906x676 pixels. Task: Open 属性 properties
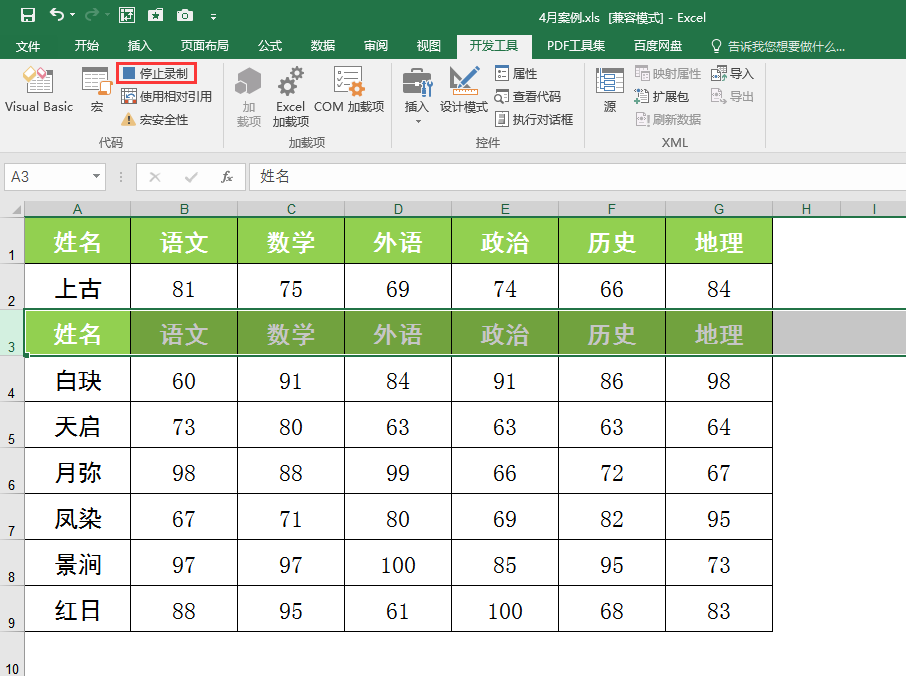[517, 73]
